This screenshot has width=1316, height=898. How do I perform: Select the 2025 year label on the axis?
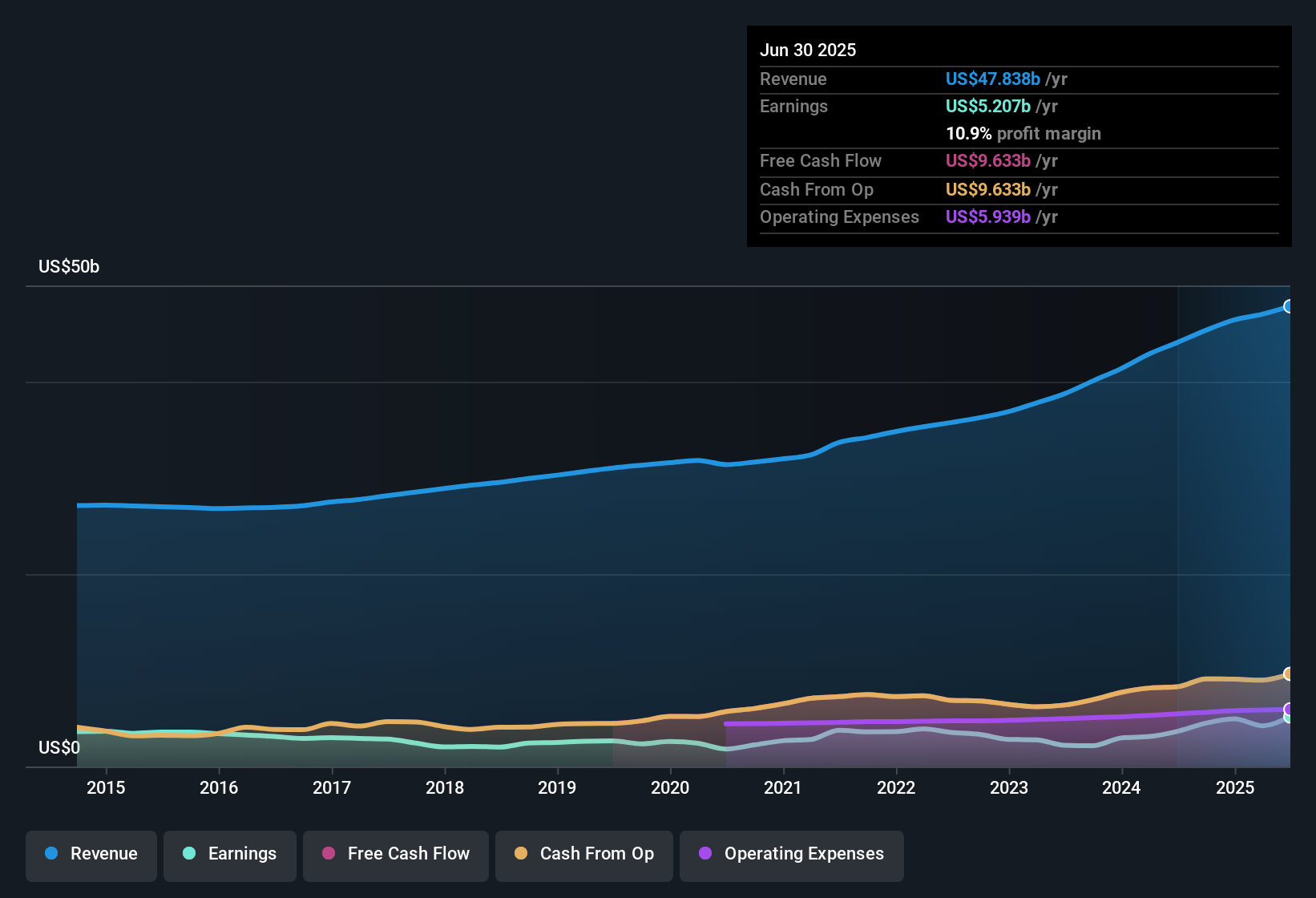pos(1235,788)
